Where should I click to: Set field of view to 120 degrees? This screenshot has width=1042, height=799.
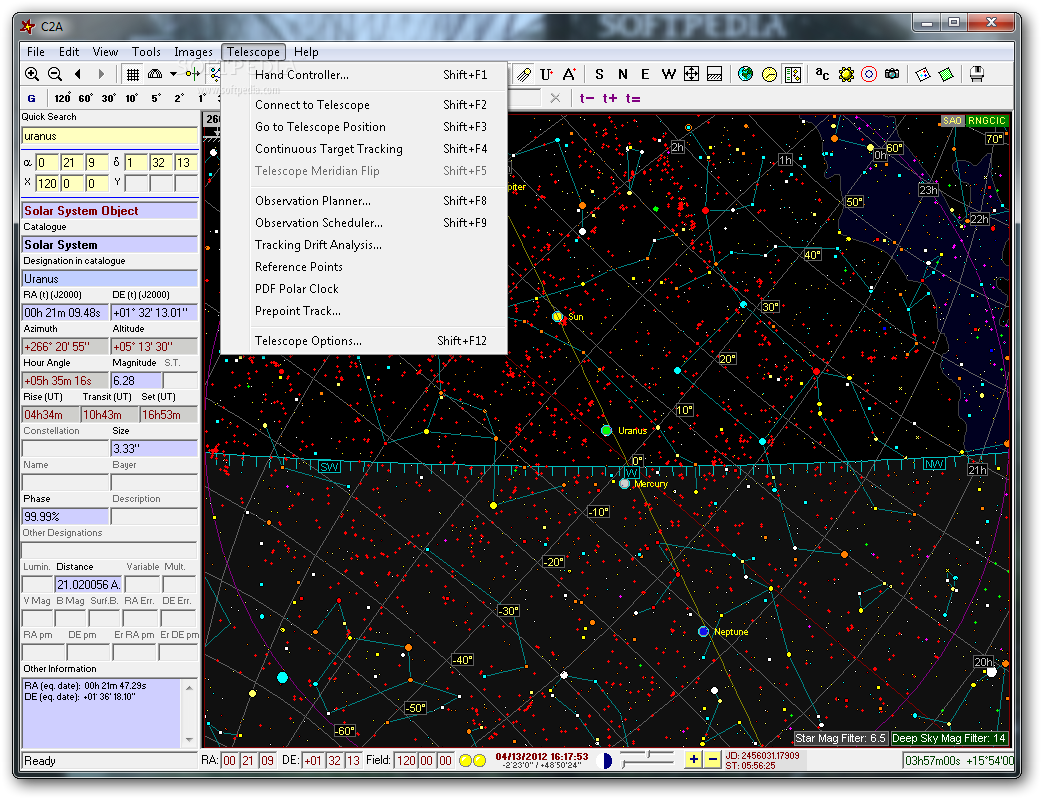(62, 98)
